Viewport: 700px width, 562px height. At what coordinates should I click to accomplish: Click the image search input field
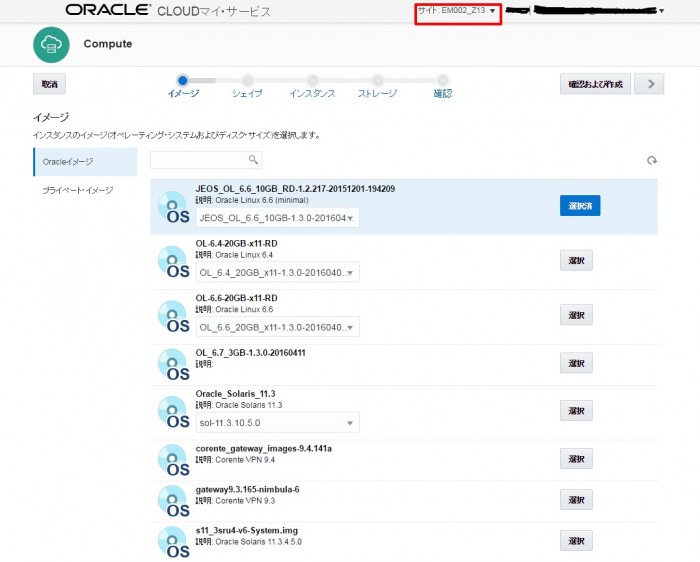(x=206, y=160)
